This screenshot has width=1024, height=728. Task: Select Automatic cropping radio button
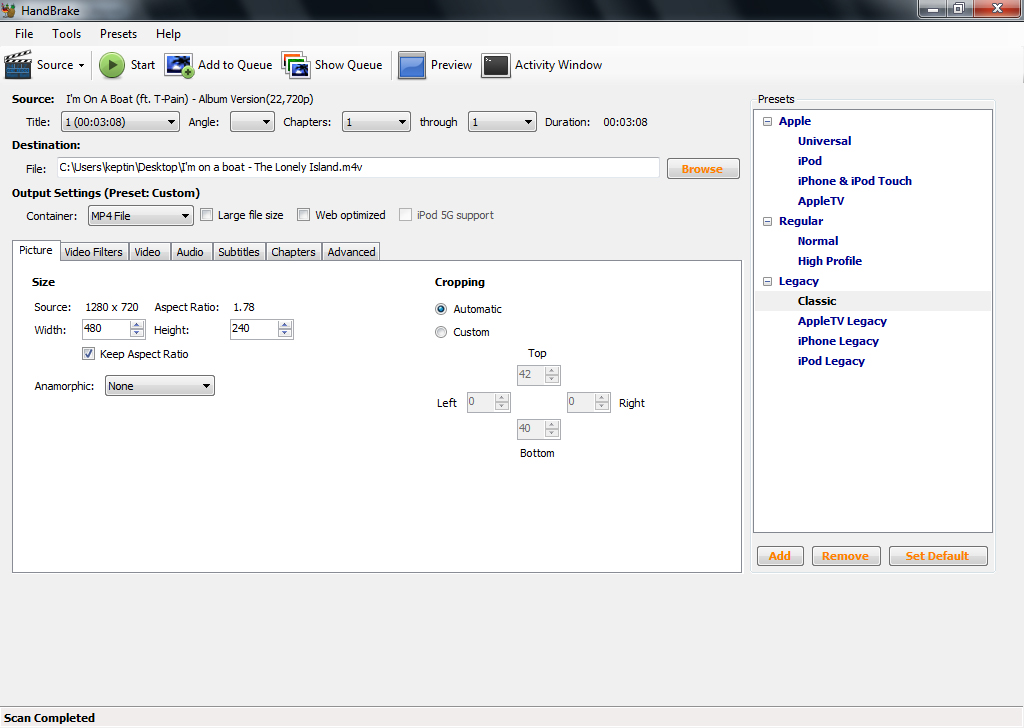click(441, 309)
